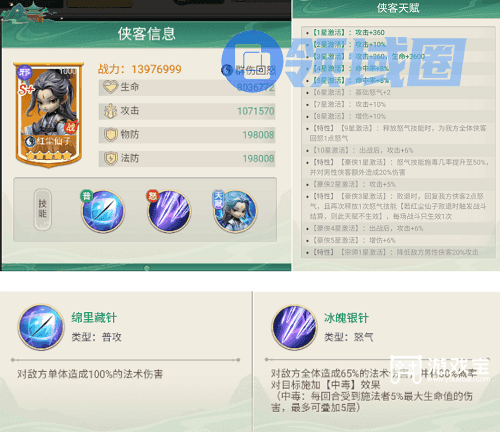The image size is (500, 432).
Task: Click the 技能 vertical label button
Action: pos(42,209)
